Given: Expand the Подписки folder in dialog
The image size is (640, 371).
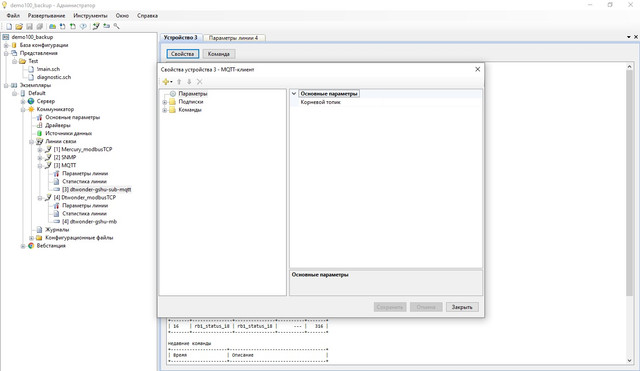Looking at the screenshot, I should tap(164, 102).
